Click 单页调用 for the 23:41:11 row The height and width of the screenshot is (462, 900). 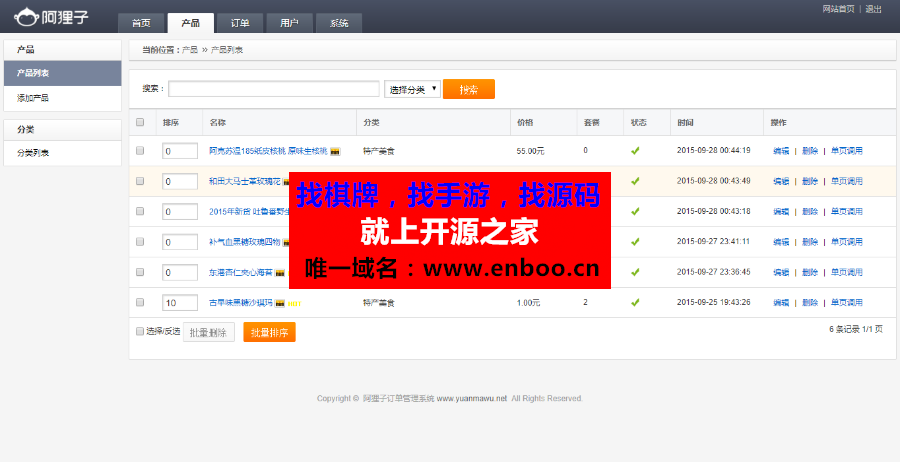coord(847,242)
